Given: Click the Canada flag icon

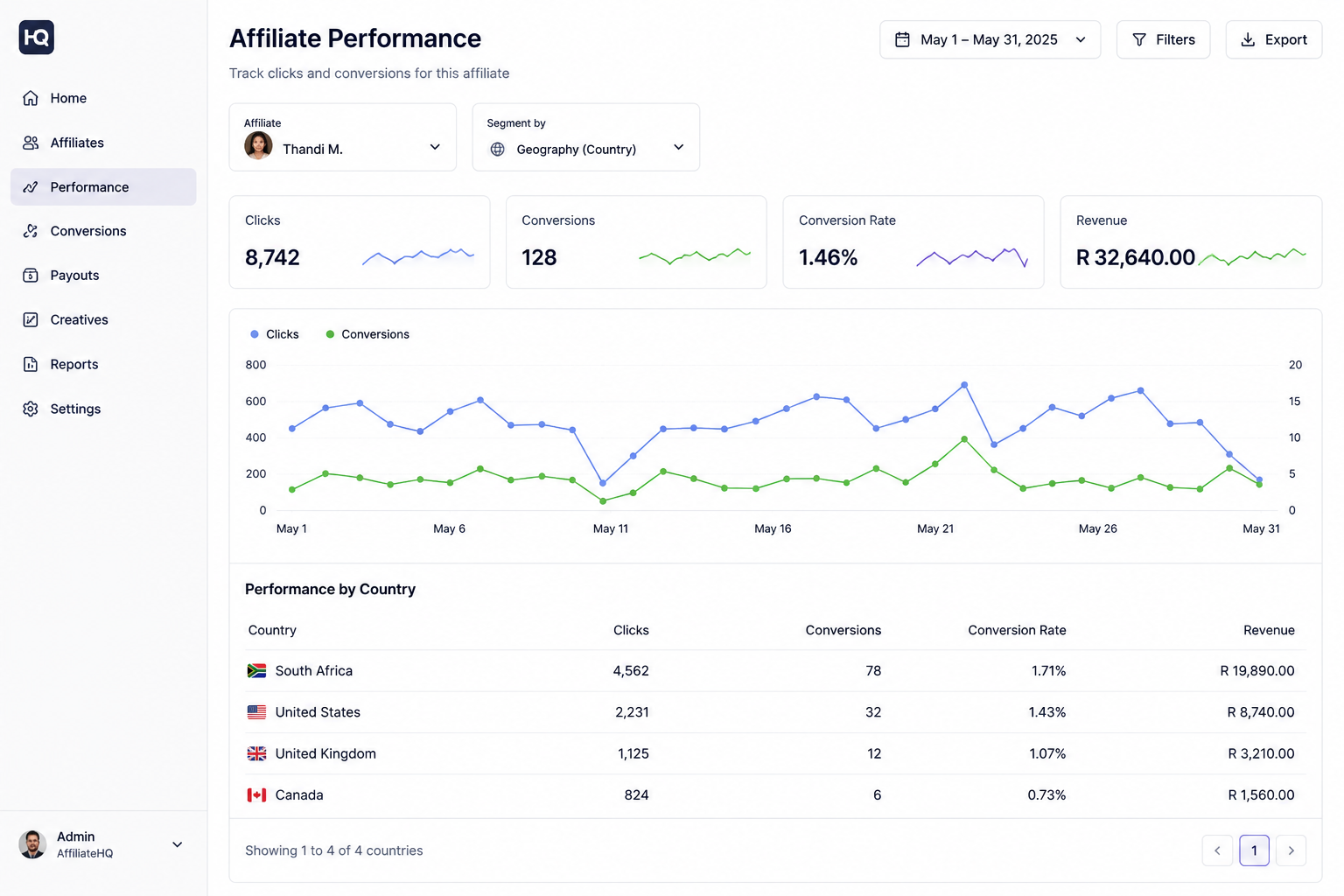Looking at the screenshot, I should pyautogui.click(x=256, y=795).
